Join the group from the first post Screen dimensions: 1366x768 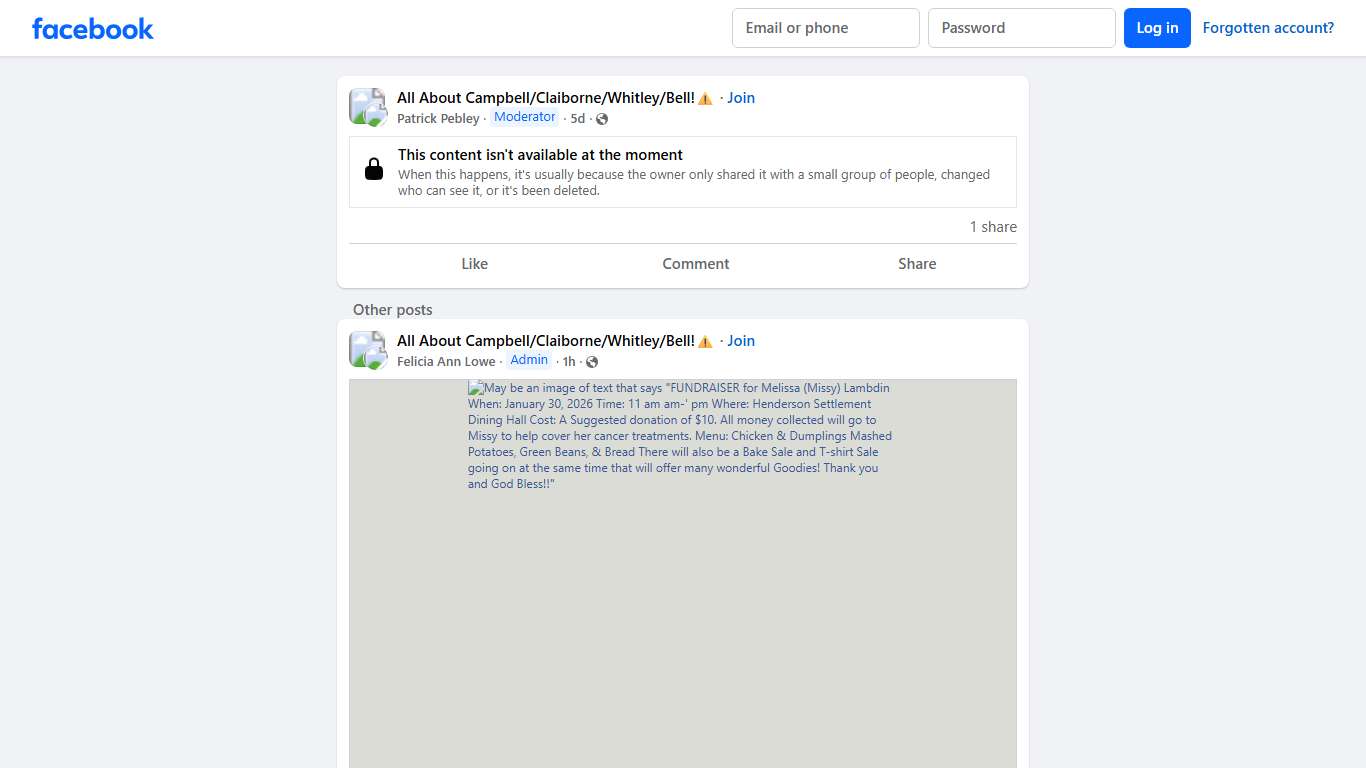741,98
